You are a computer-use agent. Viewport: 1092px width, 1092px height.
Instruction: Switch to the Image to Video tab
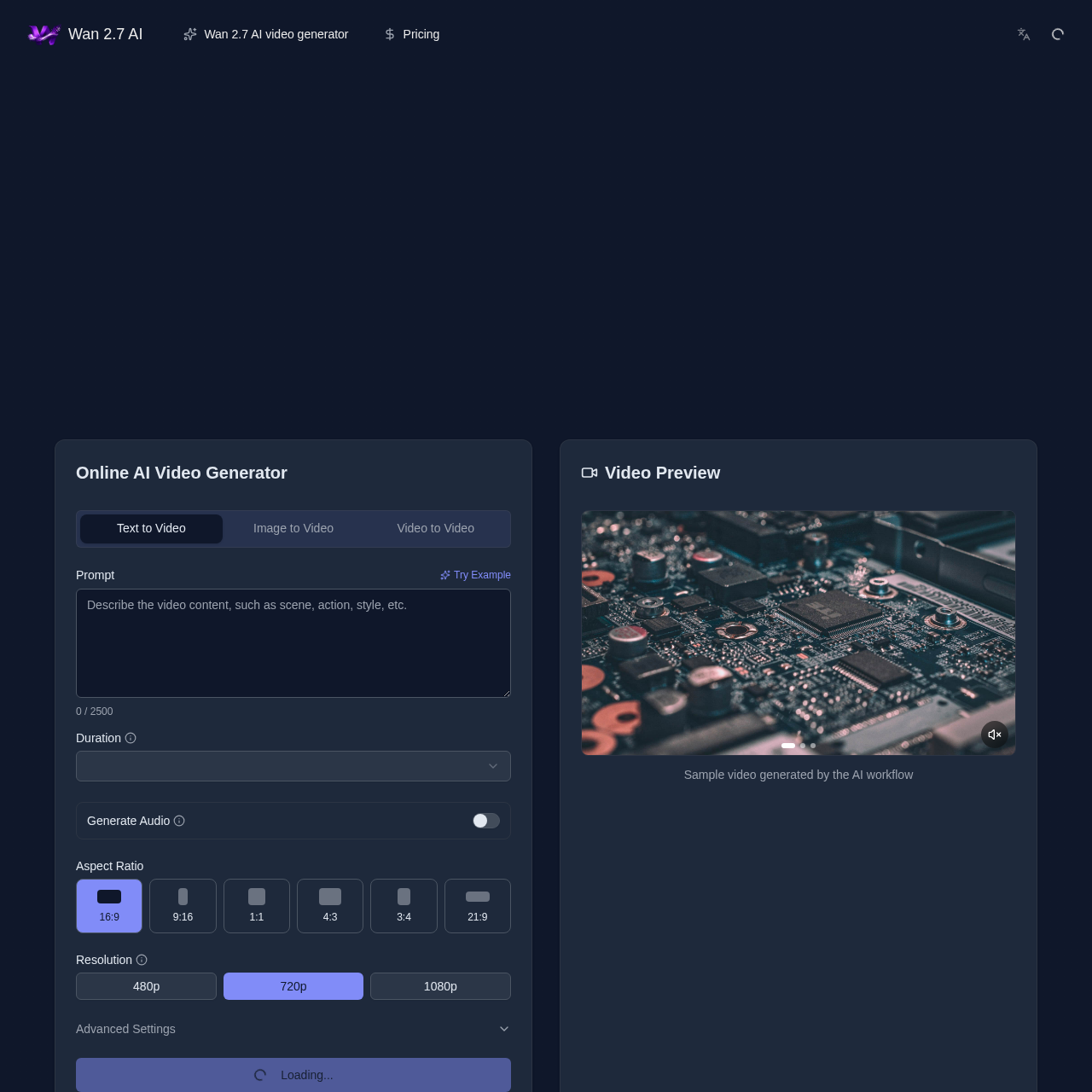pos(293,529)
